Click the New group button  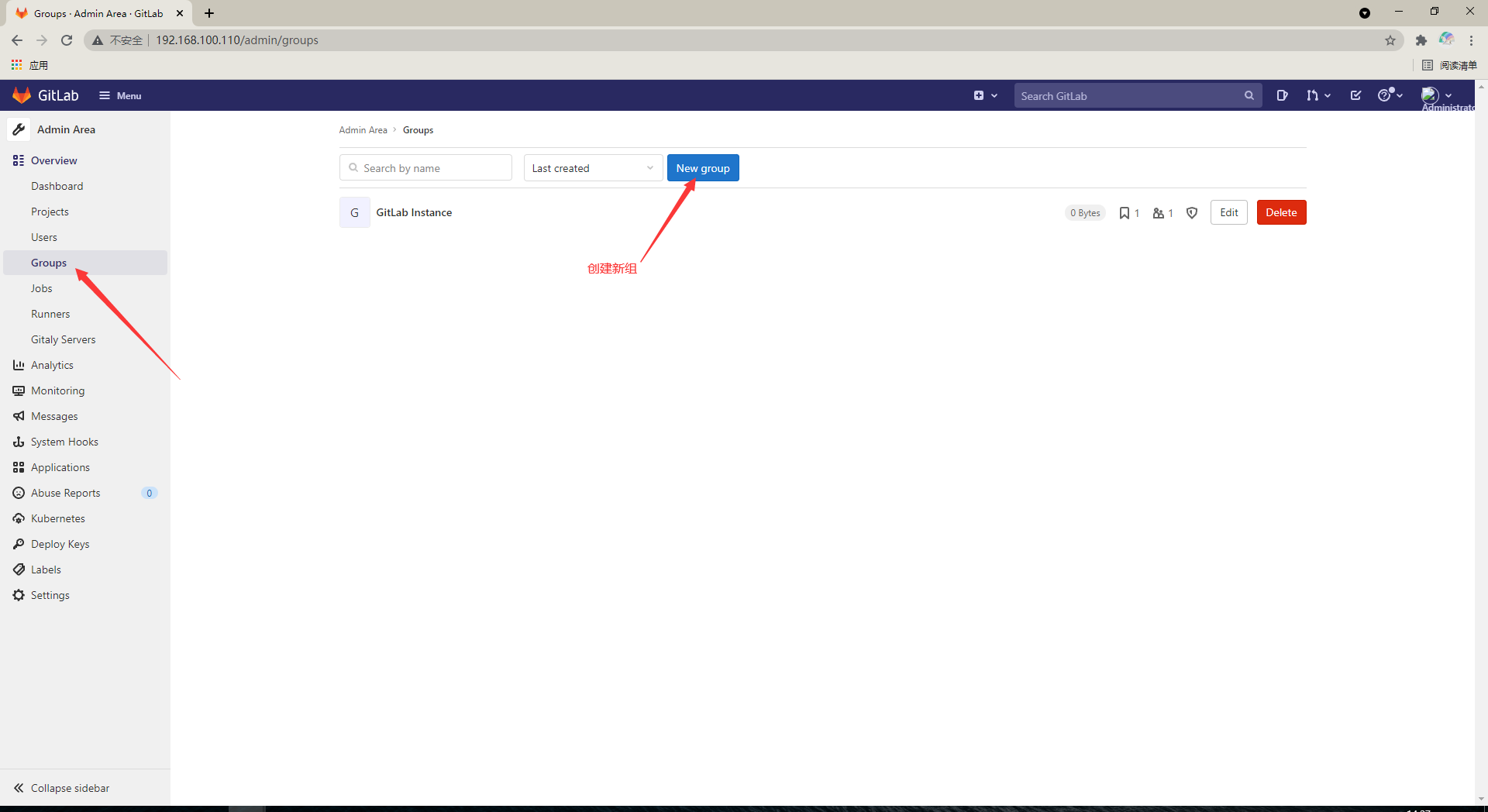703,168
